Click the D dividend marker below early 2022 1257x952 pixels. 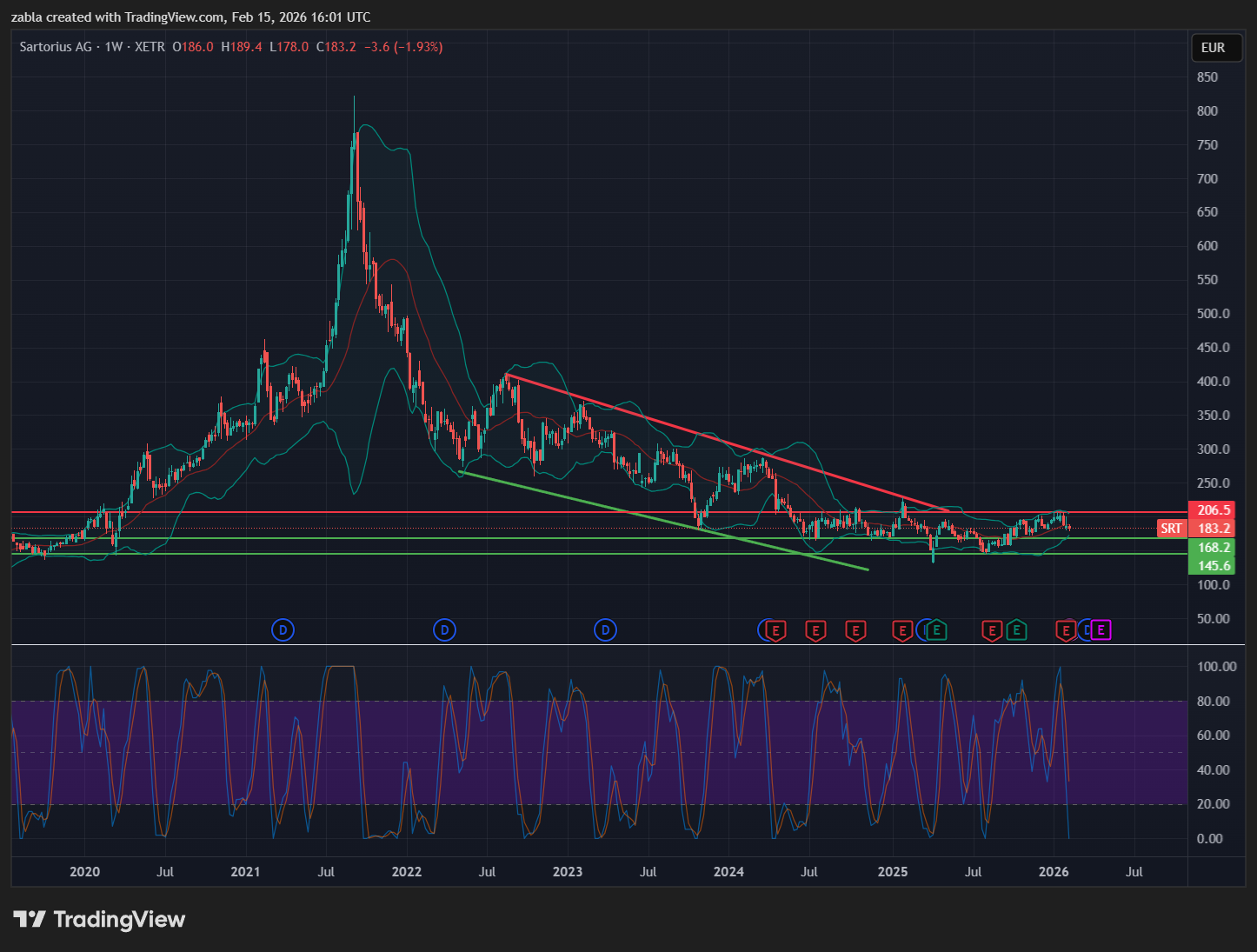444,630
